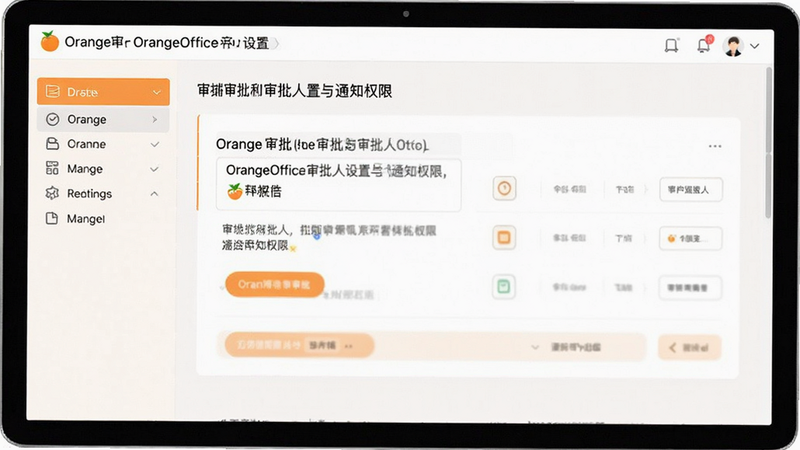Click the page title ending with 通知权限
This screenshot has height=450, width=800.
[x=295, y=91]
